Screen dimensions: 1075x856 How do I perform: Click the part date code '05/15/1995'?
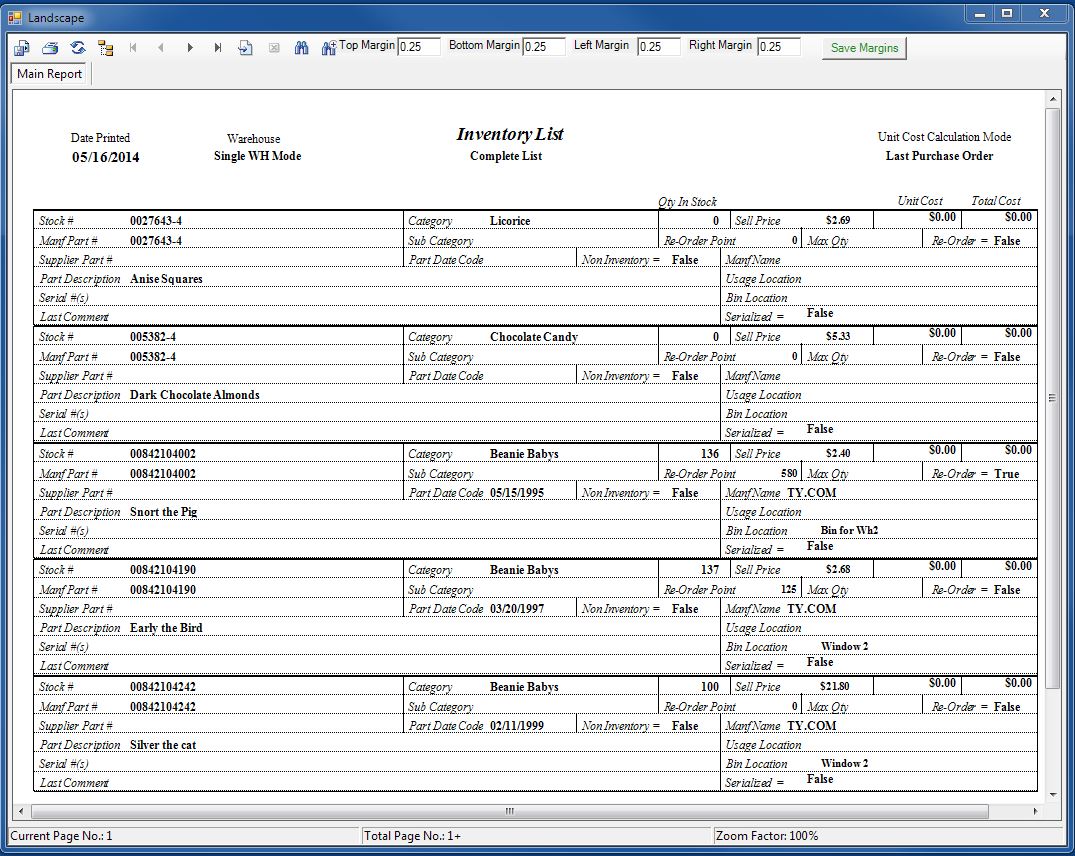point(517,493)
